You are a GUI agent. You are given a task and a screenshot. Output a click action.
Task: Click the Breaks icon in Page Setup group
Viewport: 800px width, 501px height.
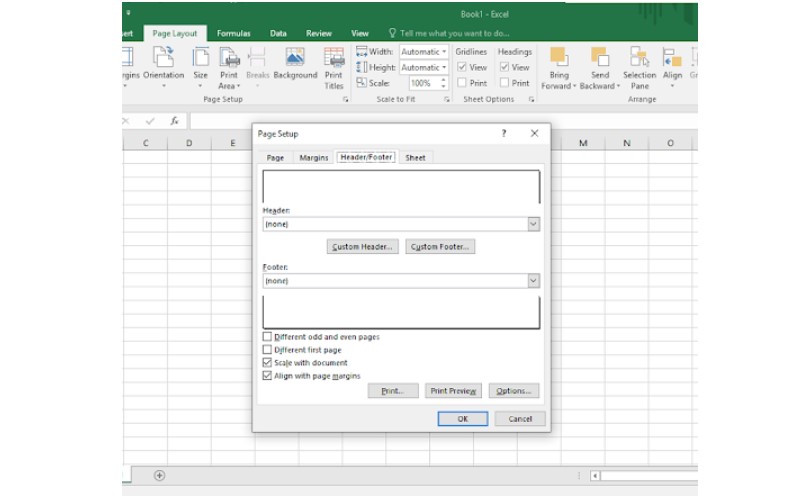(257, 66)
